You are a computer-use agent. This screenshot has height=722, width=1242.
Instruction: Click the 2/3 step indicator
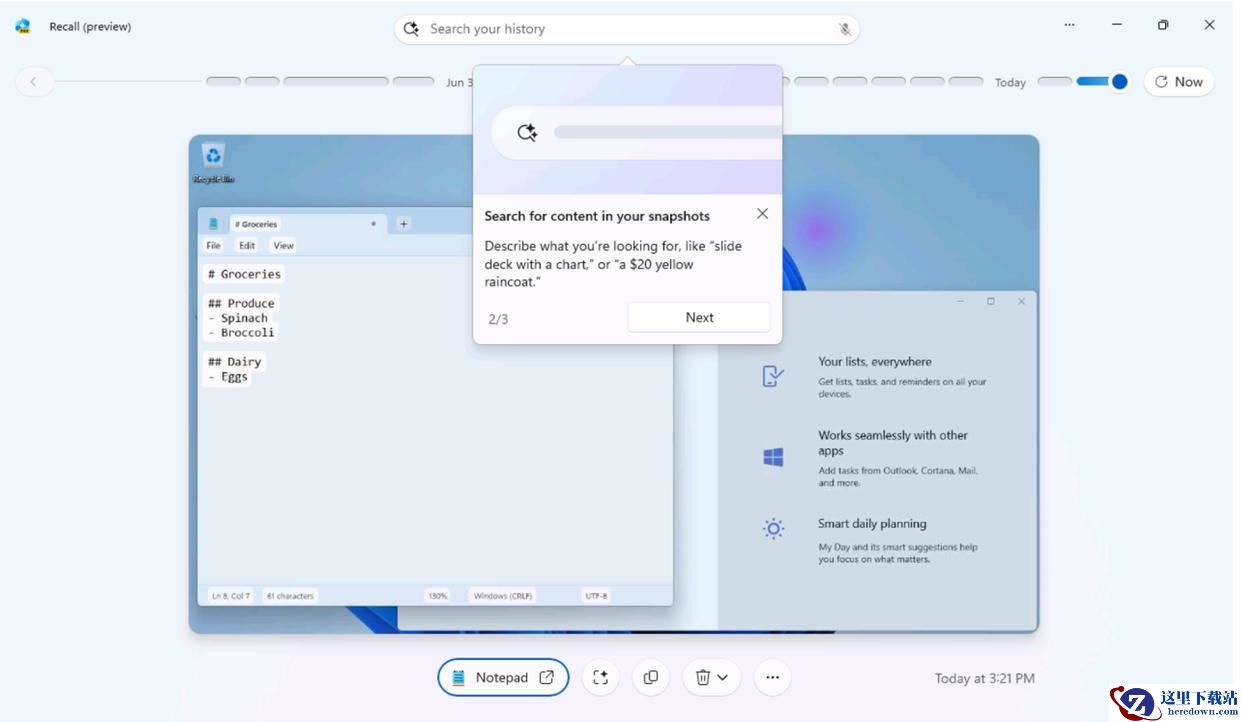(498, 319)
